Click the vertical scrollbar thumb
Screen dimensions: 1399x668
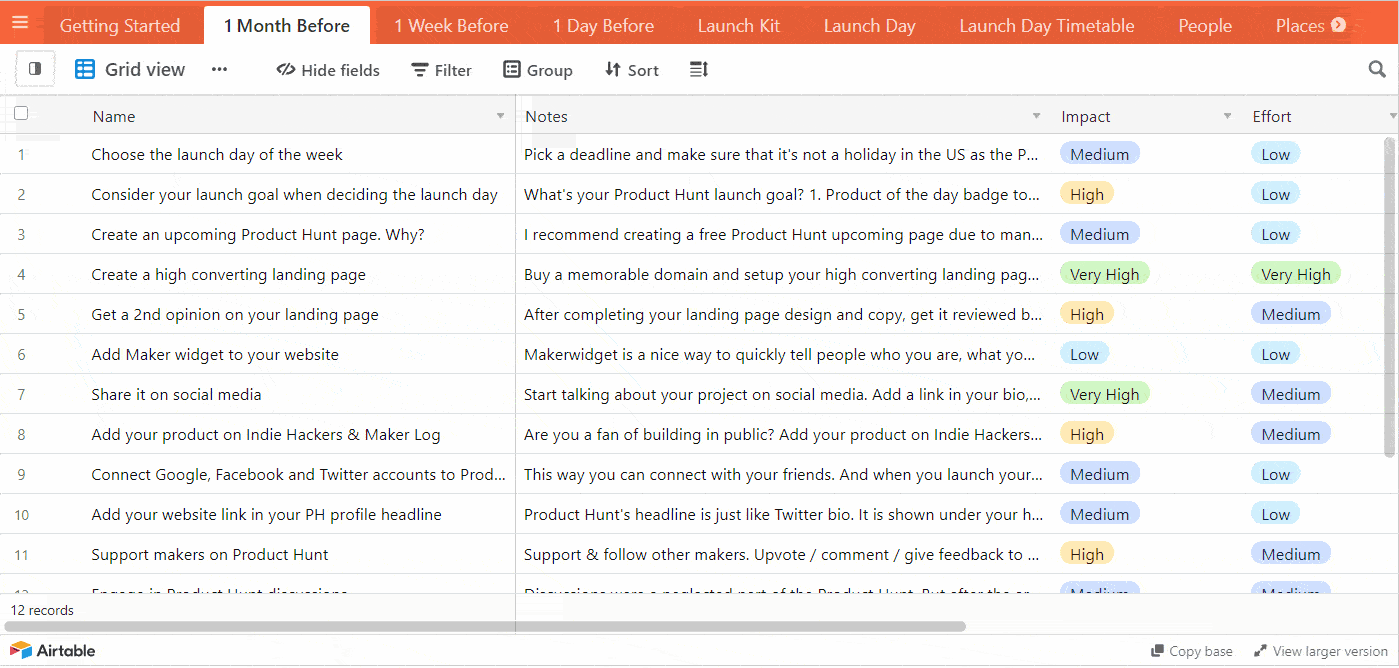(x=1389, y=296)
